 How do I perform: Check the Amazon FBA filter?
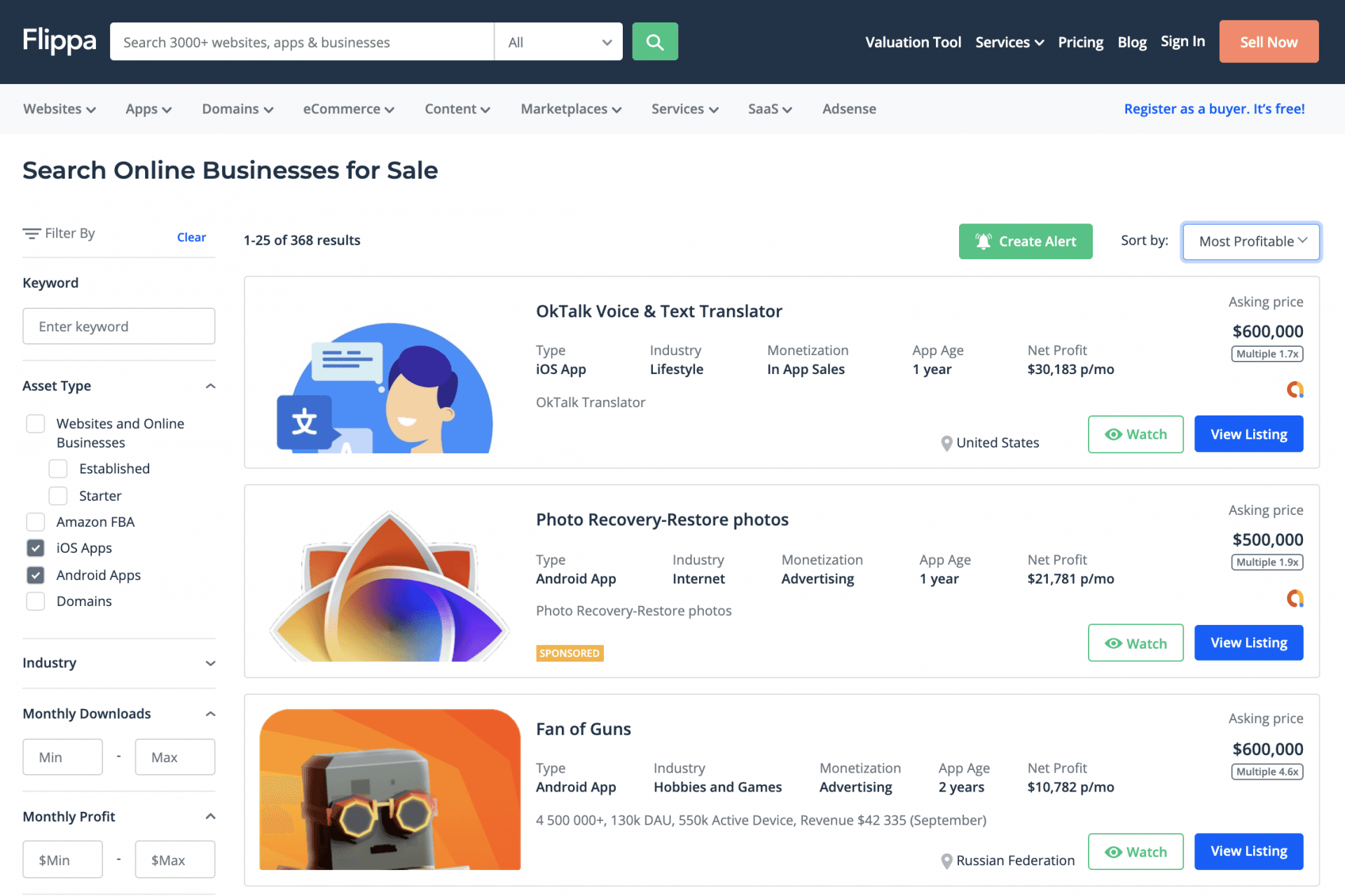point(35,521)
